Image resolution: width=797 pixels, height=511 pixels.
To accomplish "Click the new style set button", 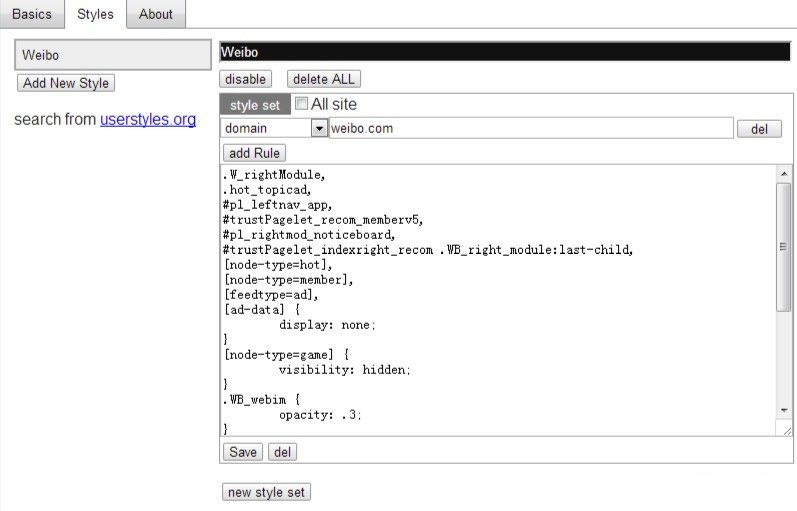I will [x=266, y=492].
